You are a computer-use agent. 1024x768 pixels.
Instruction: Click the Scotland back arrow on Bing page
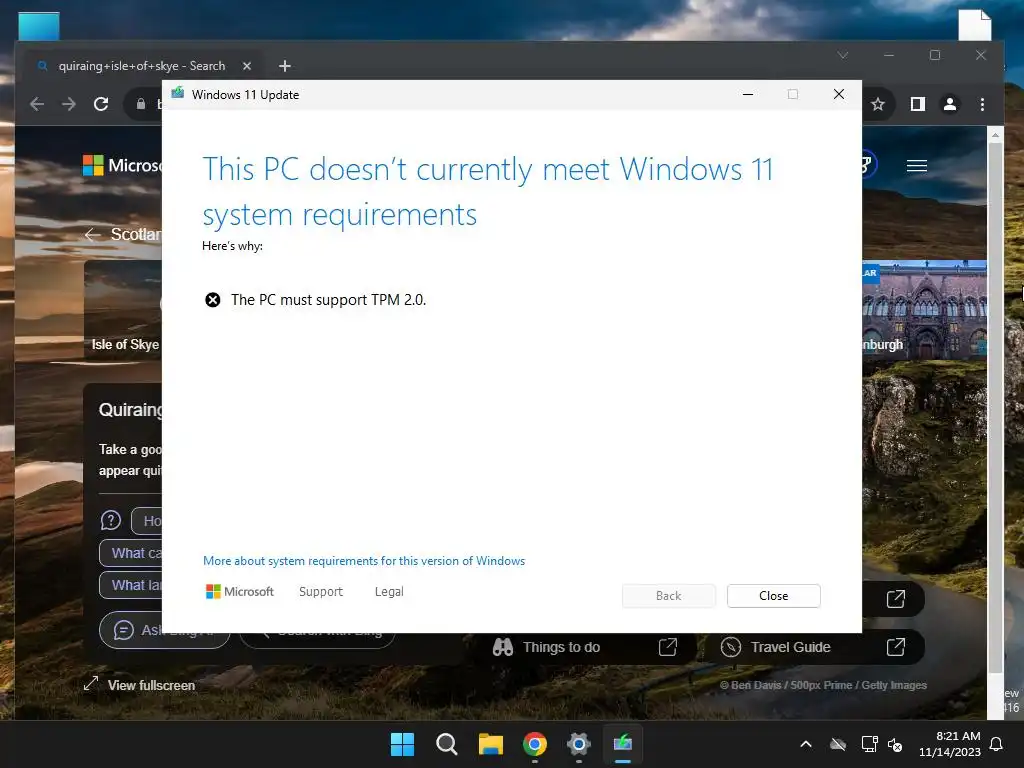[93, 234]
